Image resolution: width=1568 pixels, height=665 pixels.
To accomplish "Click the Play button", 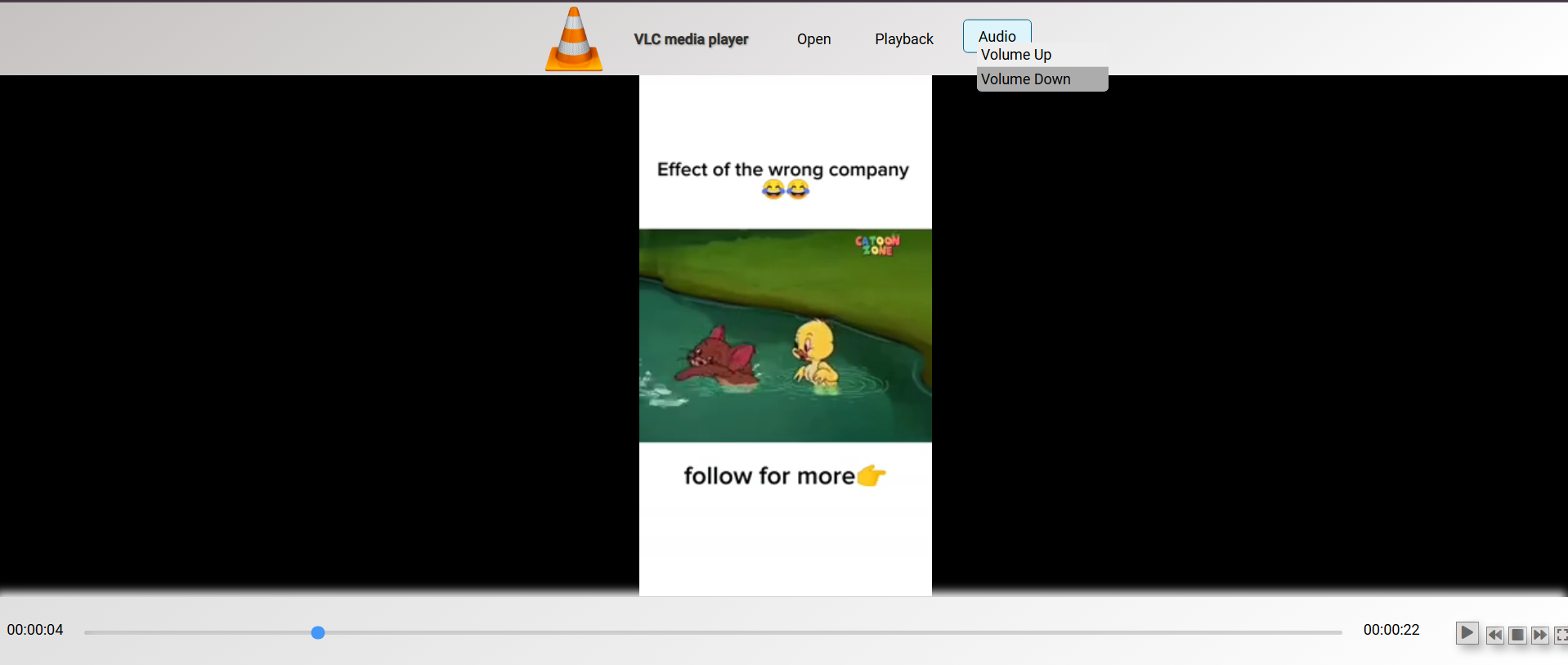I will pos(1467,632).
